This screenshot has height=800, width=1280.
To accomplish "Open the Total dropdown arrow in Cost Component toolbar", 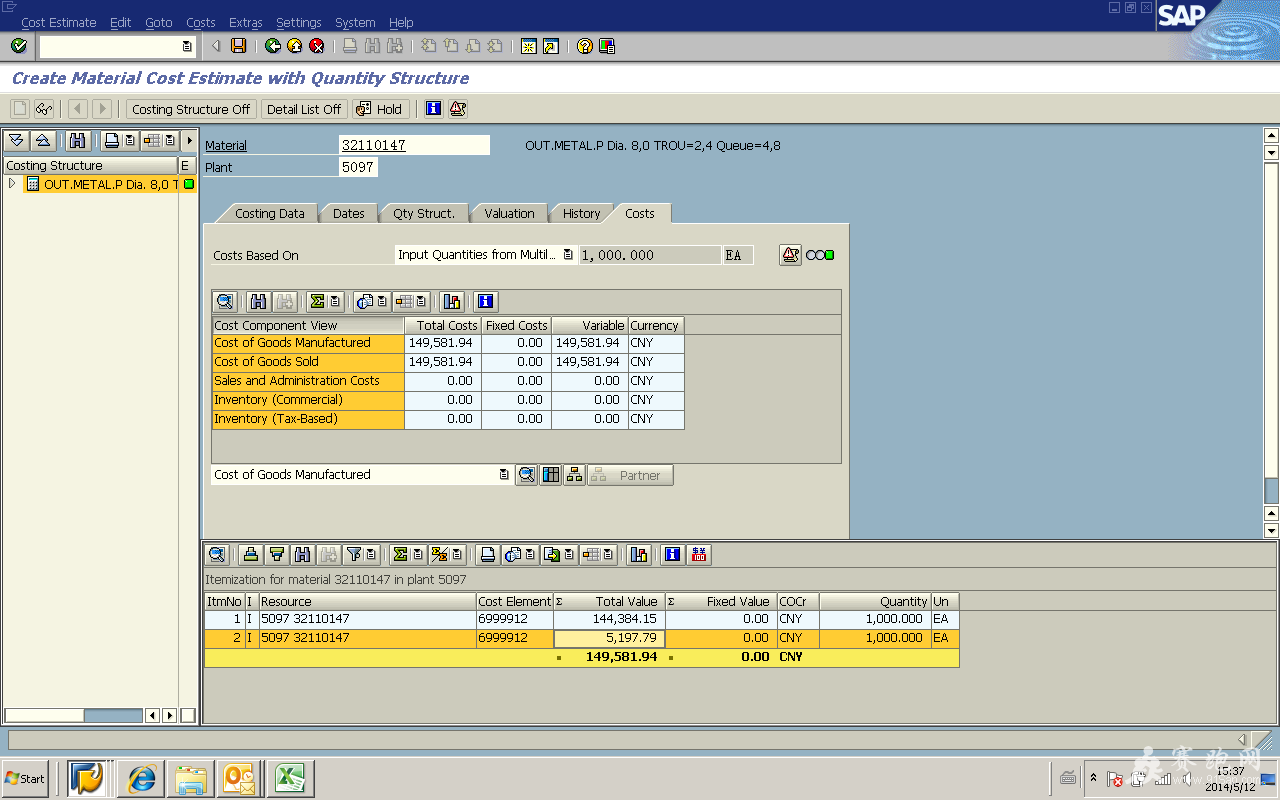I will 335,301.
